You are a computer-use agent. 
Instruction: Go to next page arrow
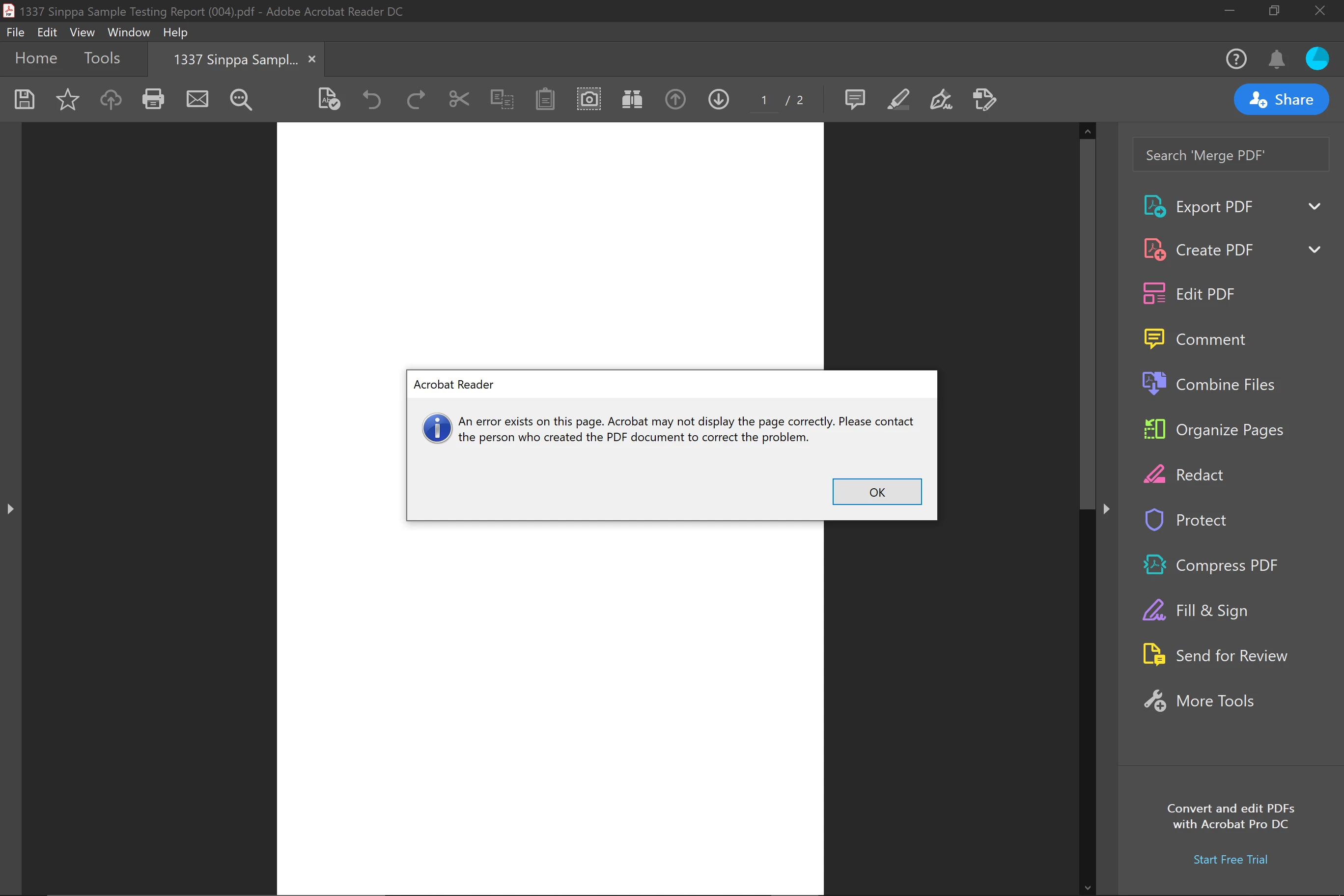pos(718,99)
